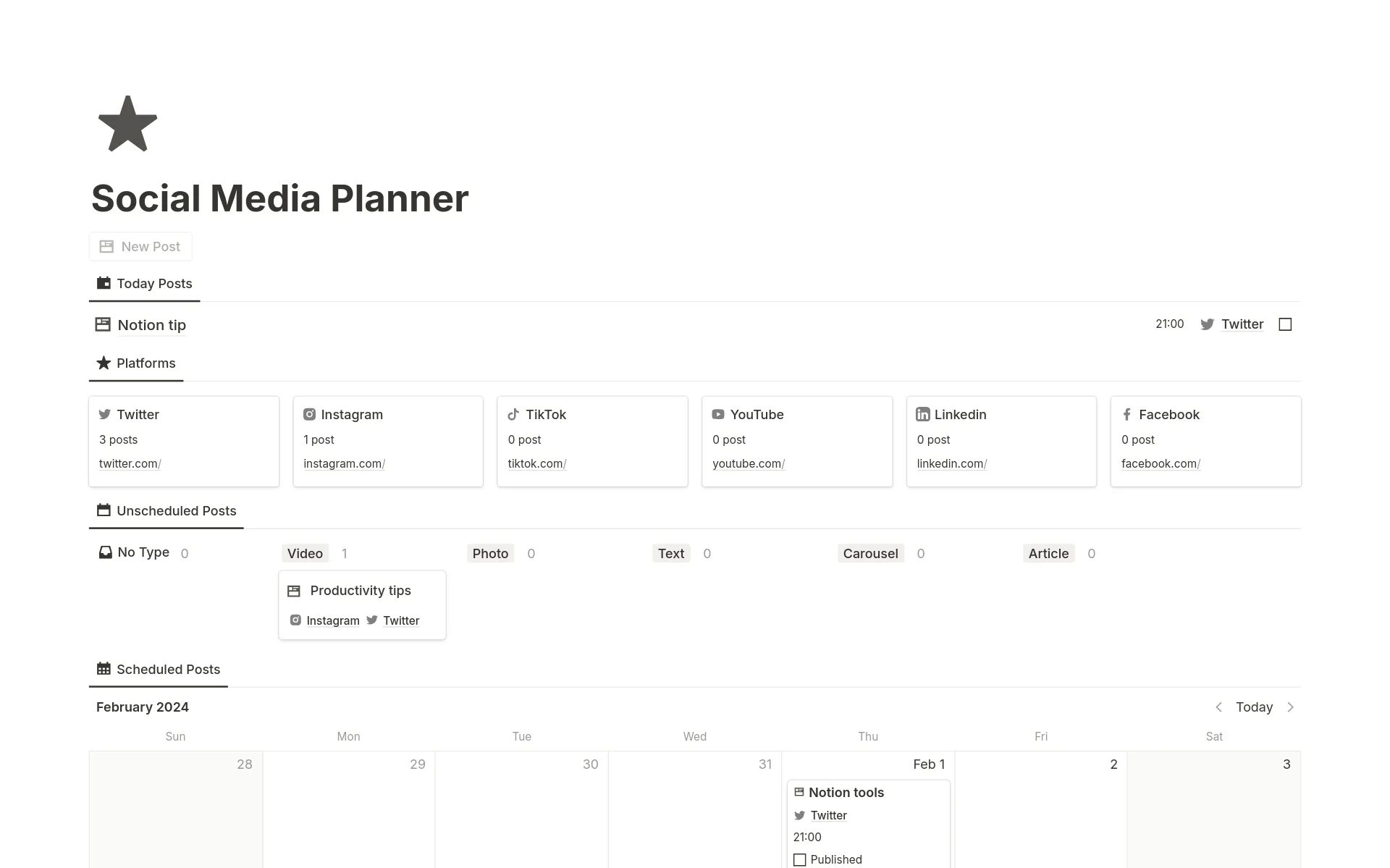Click the No Type inbox icon
This screenshot has height=868, width=1390.
pos(106,552)
